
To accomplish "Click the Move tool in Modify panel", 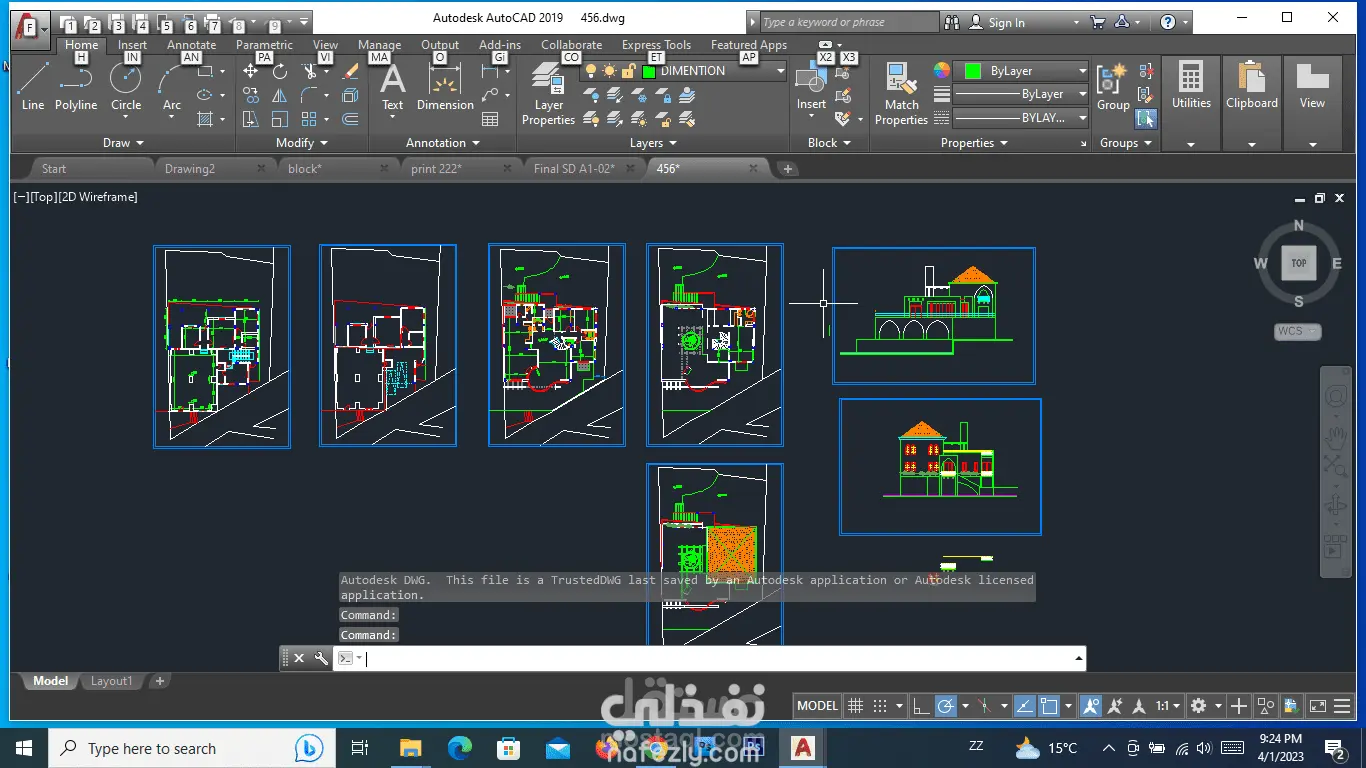I will point(251,71).
